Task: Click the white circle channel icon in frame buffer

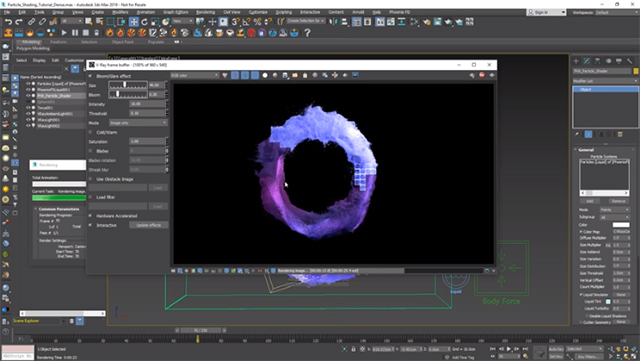Action: pos(265,75)
